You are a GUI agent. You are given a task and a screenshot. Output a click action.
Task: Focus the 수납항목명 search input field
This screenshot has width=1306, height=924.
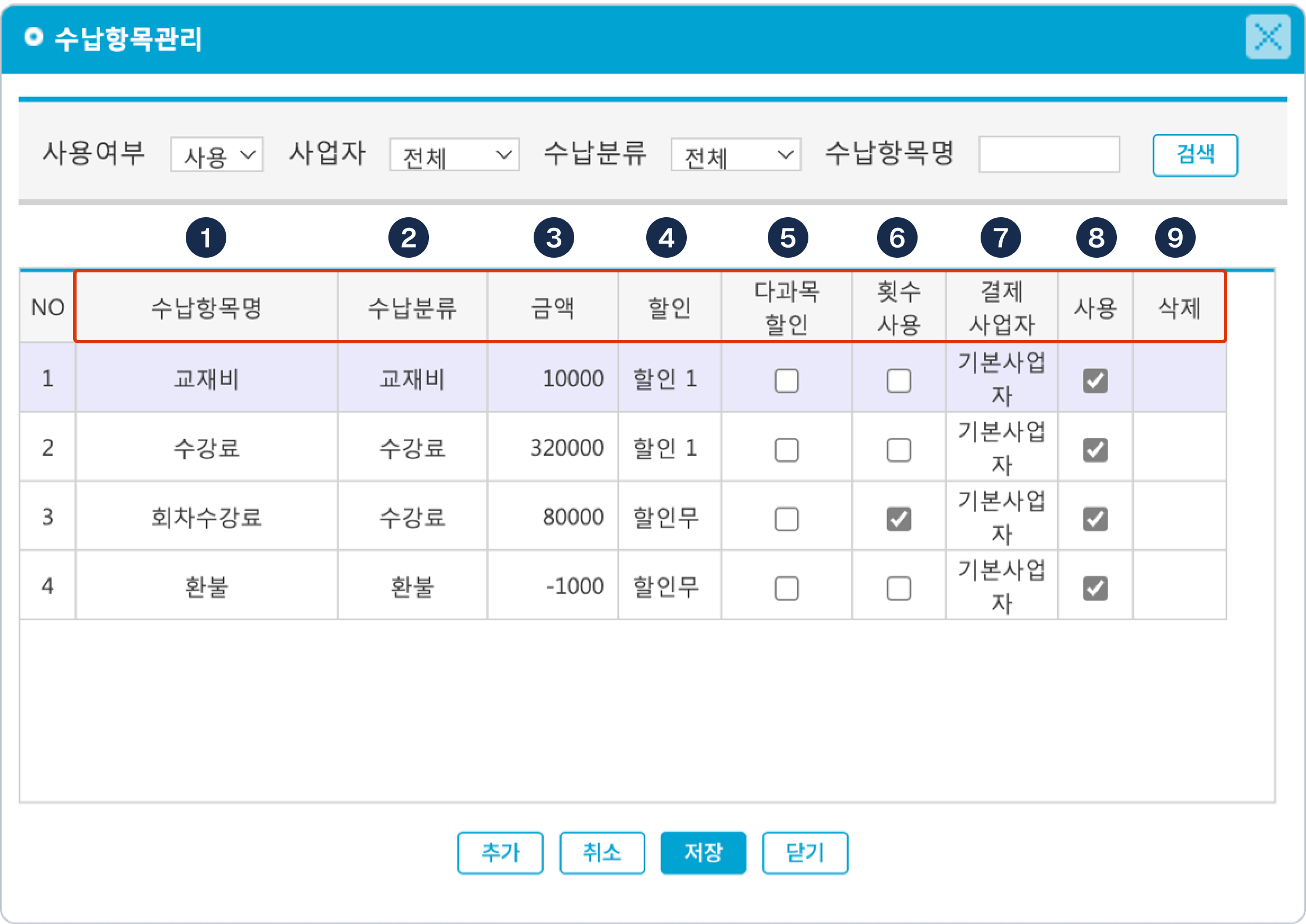coord(1049,155)
